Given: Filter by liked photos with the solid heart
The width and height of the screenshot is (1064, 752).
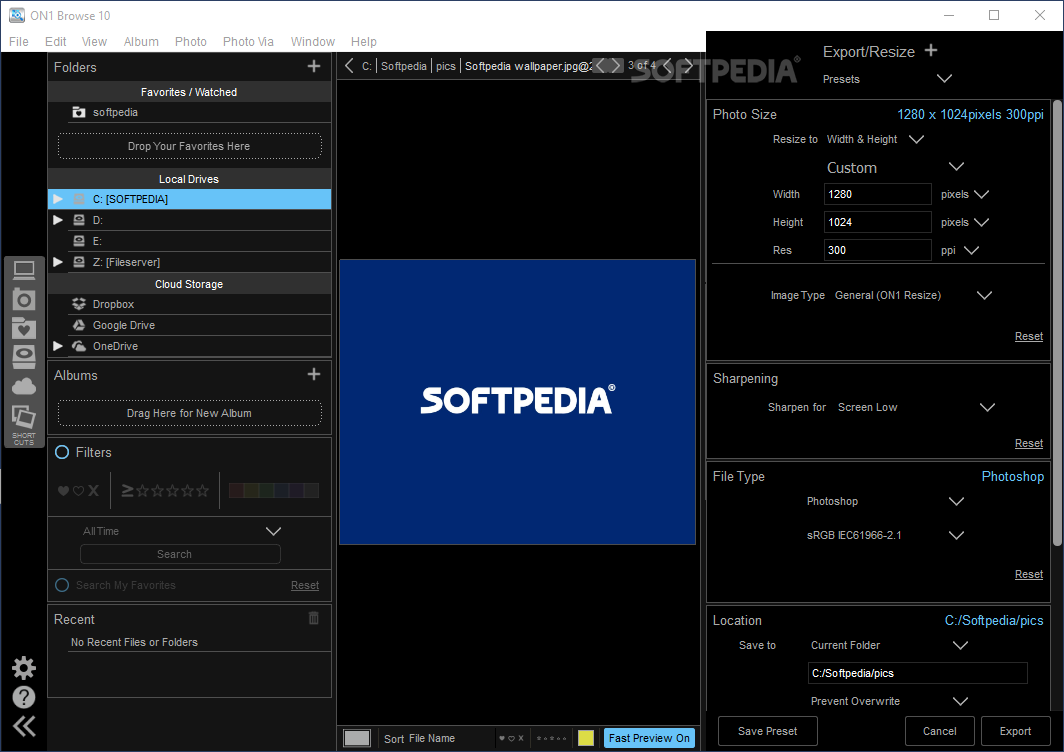Looking at the screenshot, I should pos(63,490).
